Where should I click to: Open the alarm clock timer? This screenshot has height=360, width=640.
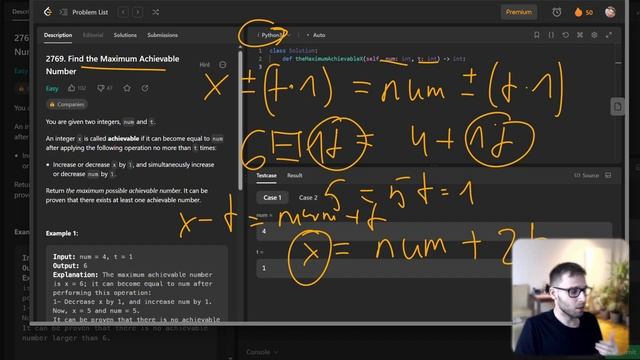[x=556, y=12]
